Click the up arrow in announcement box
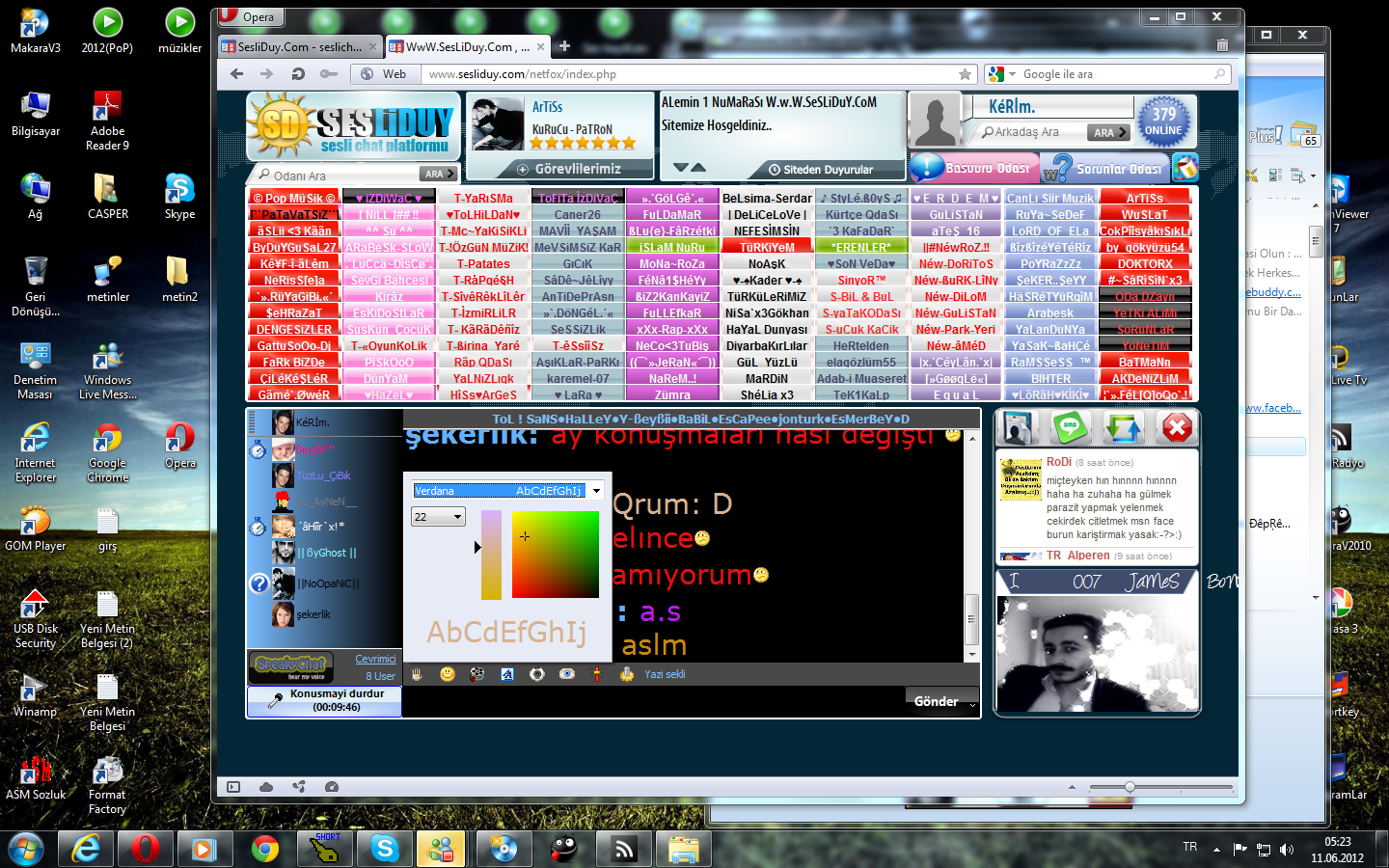The image size is (1389, 868). pos(698,168)
